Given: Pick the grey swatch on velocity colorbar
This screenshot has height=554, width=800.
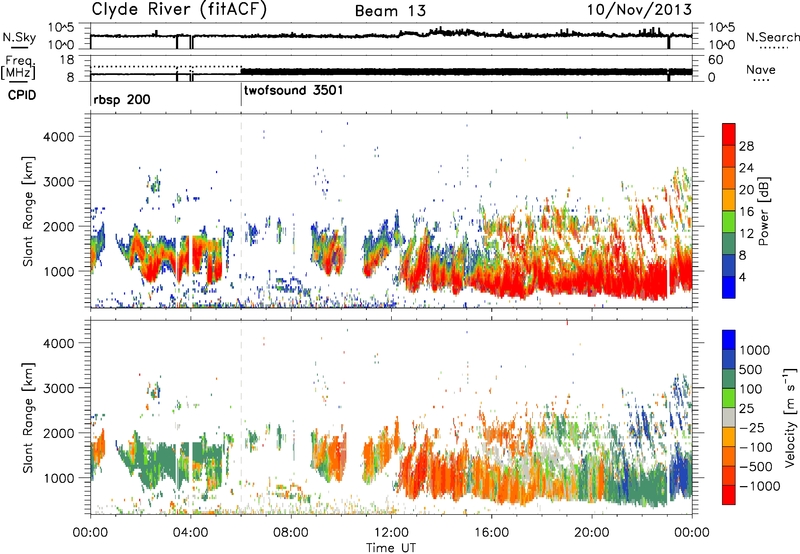Looking at the screenshot, I should pos(729,418).
